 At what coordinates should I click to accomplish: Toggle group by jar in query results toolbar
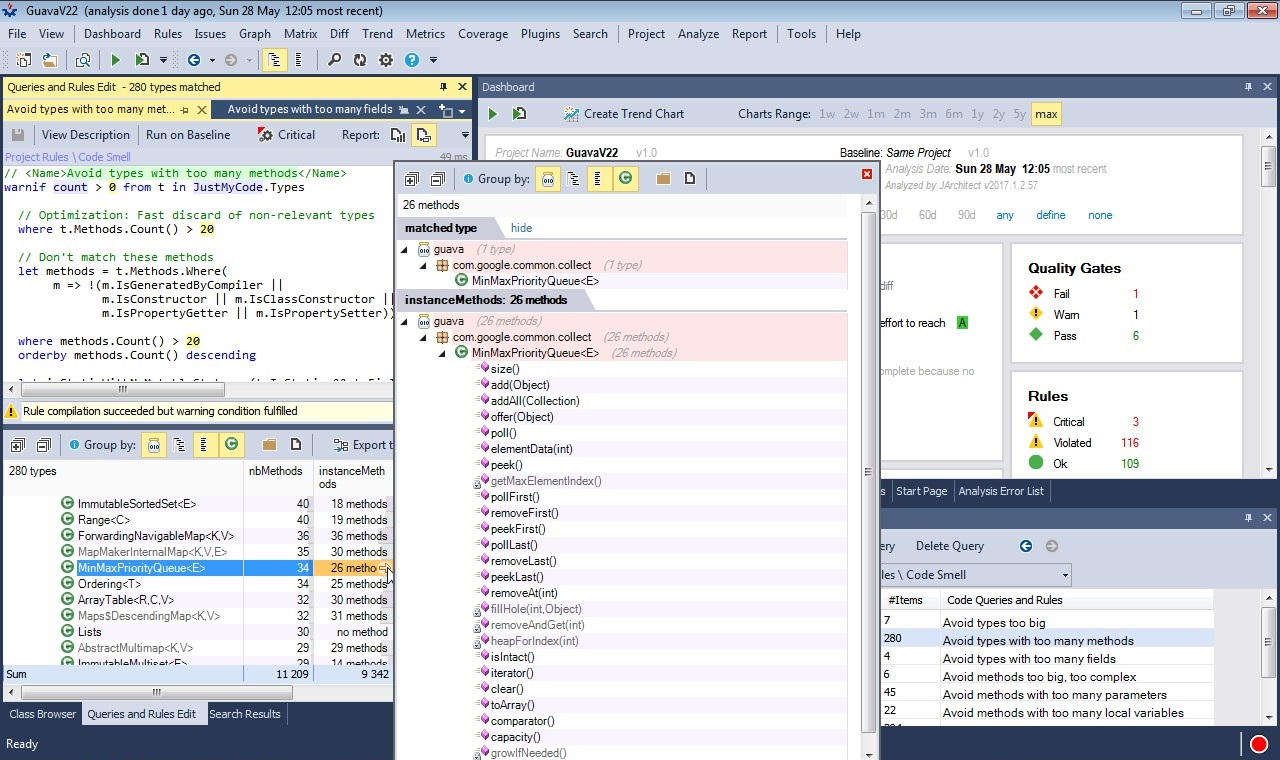pos(154,445)
